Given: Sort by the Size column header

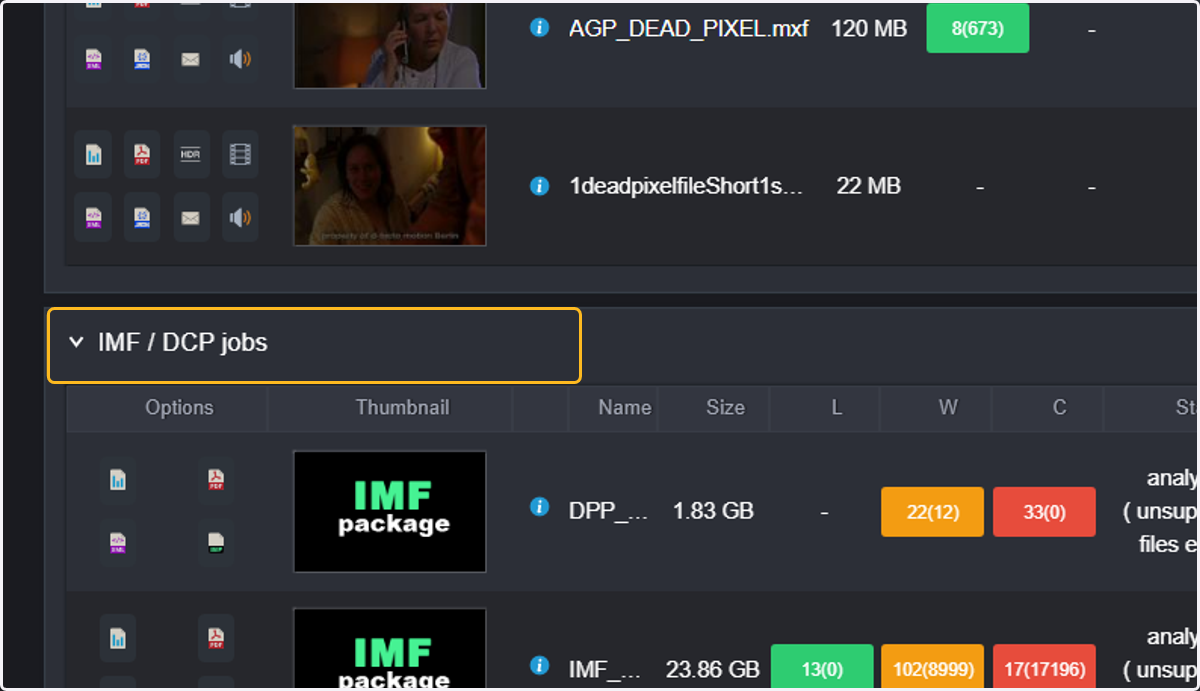Looking at the screenshot, I should pos(725,408).
